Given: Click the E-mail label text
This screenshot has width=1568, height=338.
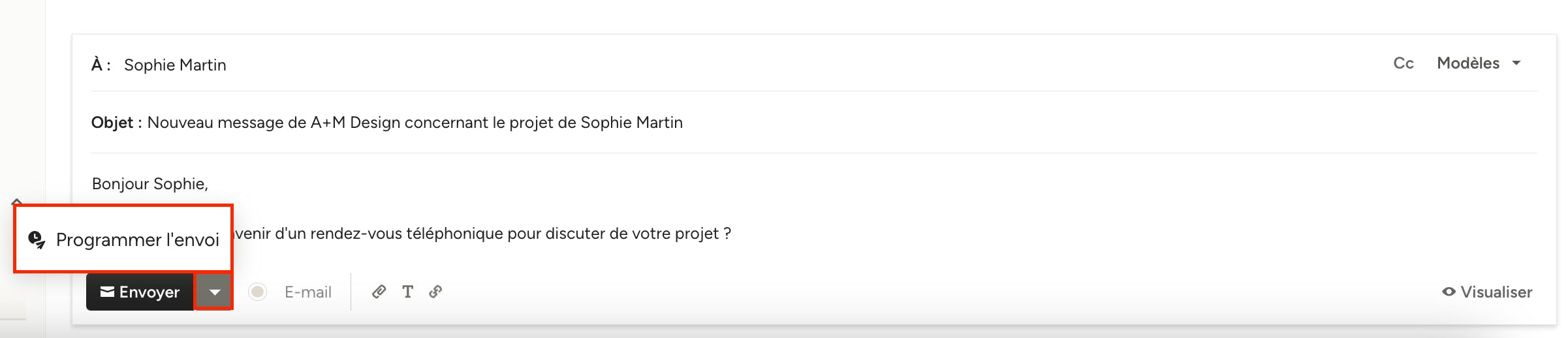Looking at the screenshot, I should (x=307, y=292).
